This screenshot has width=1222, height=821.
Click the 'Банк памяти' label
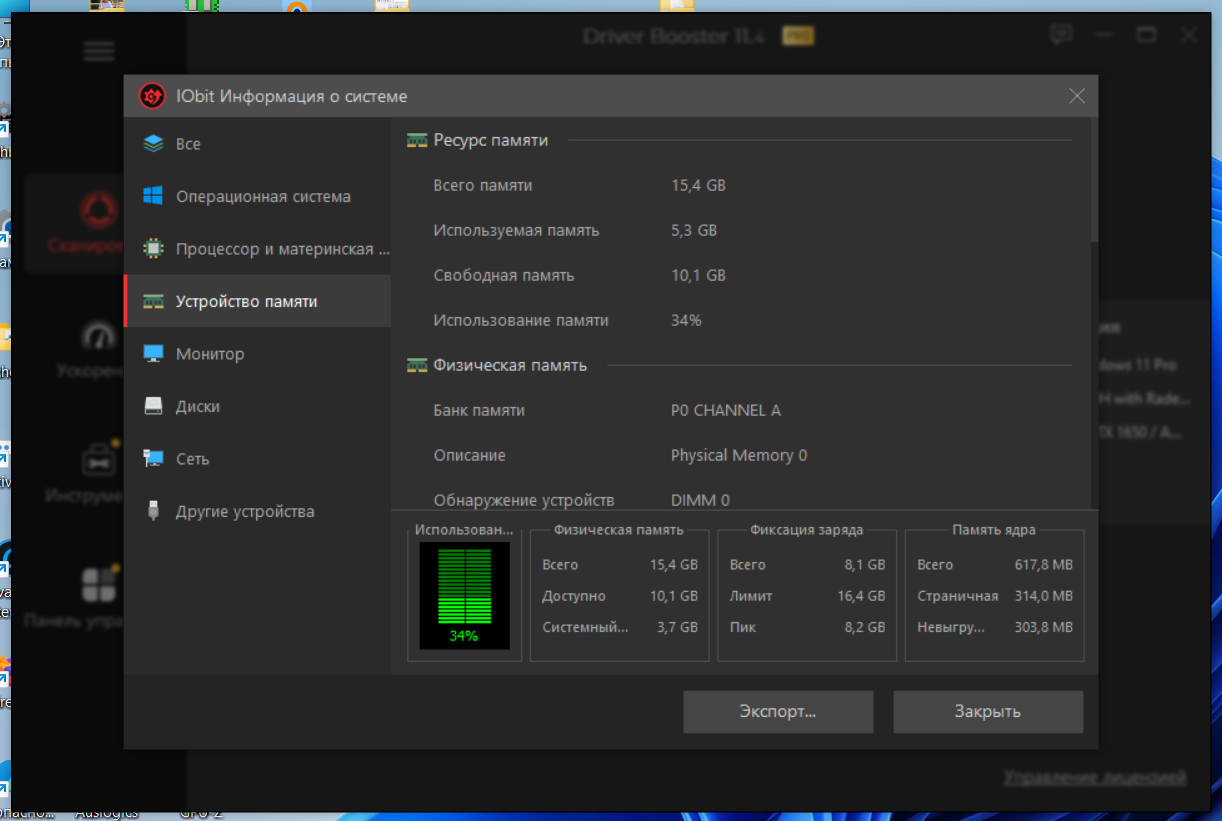point(479,411)
